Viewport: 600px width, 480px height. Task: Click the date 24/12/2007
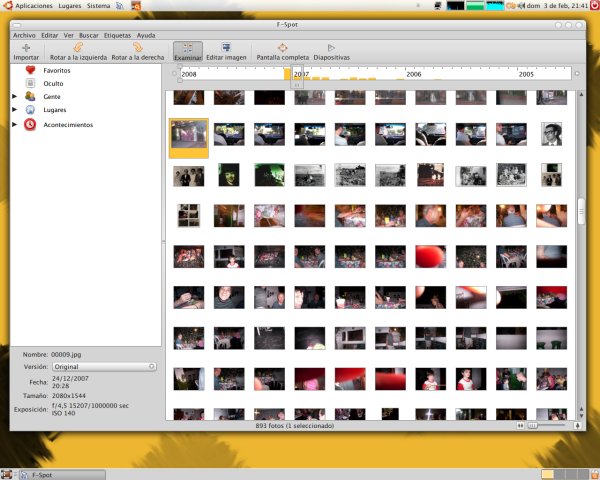tap(70, 378)
